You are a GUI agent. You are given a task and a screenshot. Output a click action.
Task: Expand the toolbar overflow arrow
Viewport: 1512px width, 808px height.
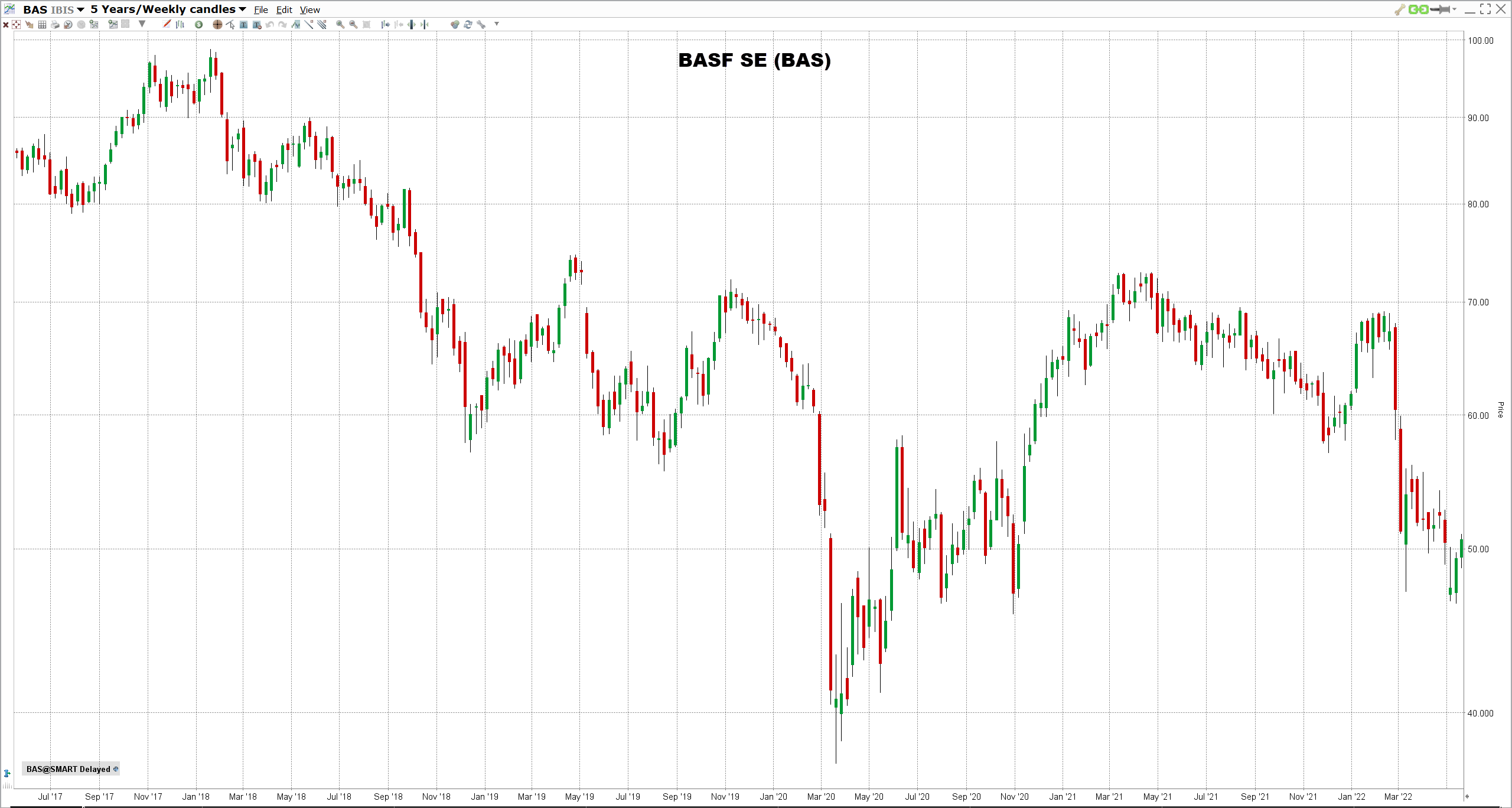point(497,24)
